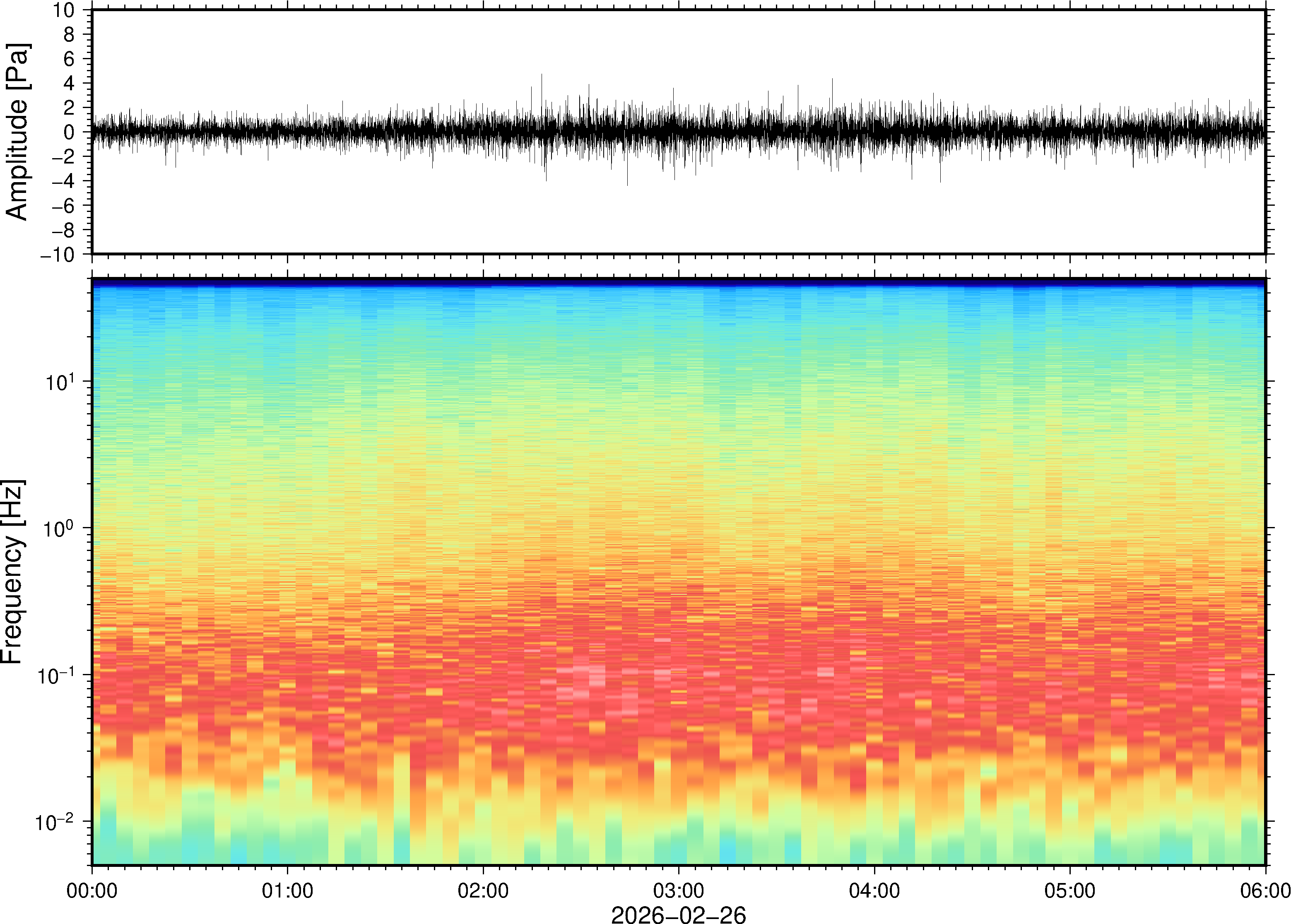Click the 2026-02-26 date label
The image size is (1291, 924).
coord(678,914)
